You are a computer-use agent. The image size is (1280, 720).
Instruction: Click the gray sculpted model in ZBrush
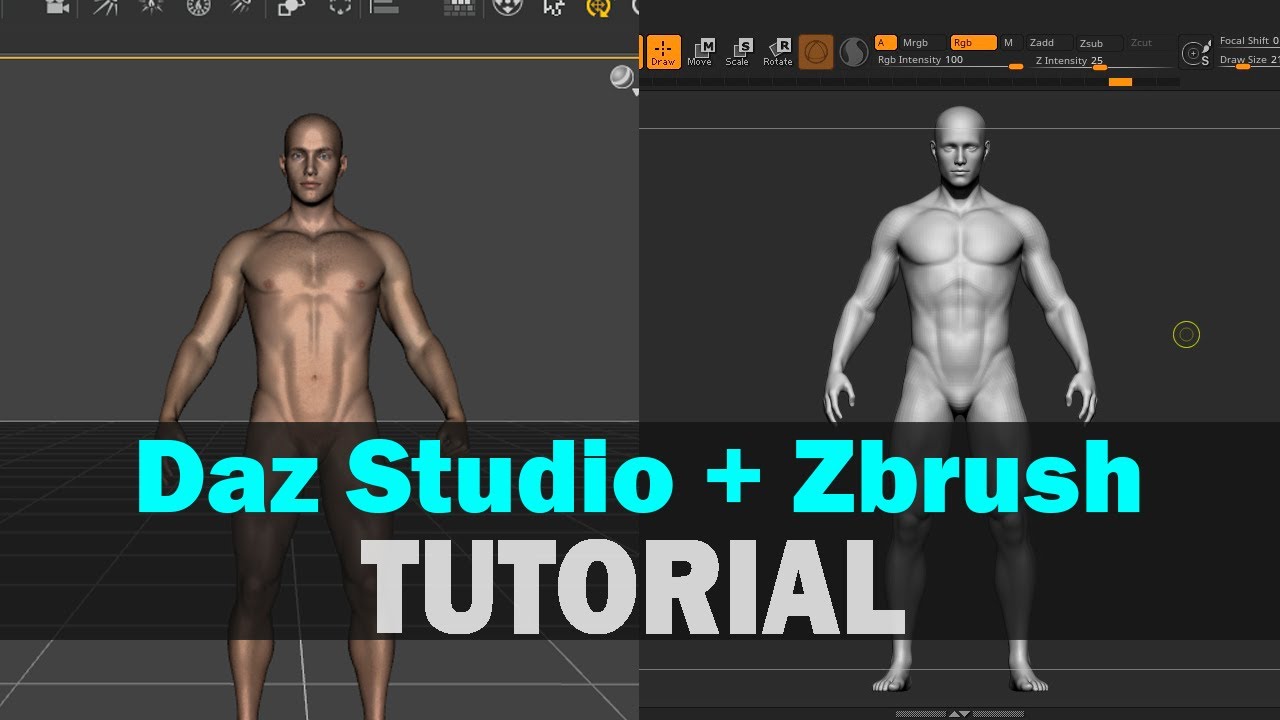pyautogui.click(x=960, y=300)
